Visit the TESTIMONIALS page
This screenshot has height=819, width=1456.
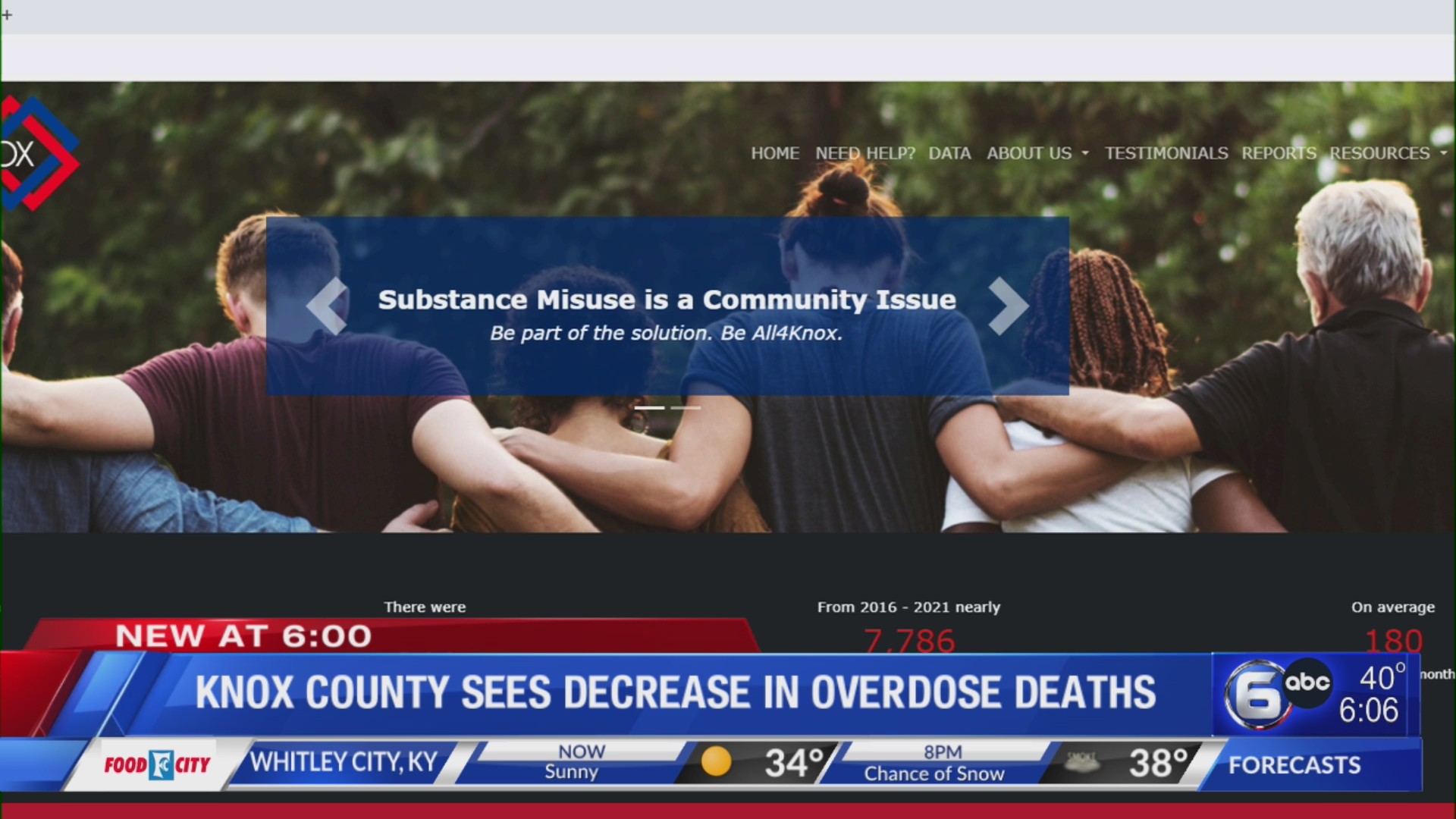[1166, 153]
